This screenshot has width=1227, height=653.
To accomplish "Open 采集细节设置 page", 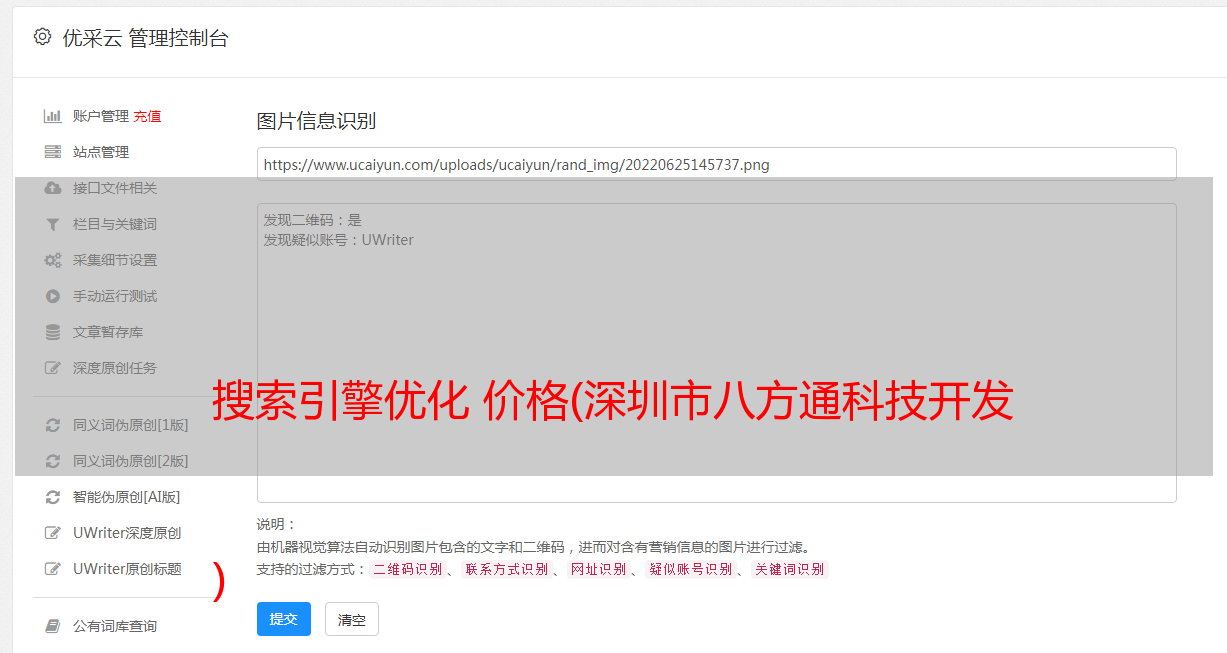I will (115, 260).
